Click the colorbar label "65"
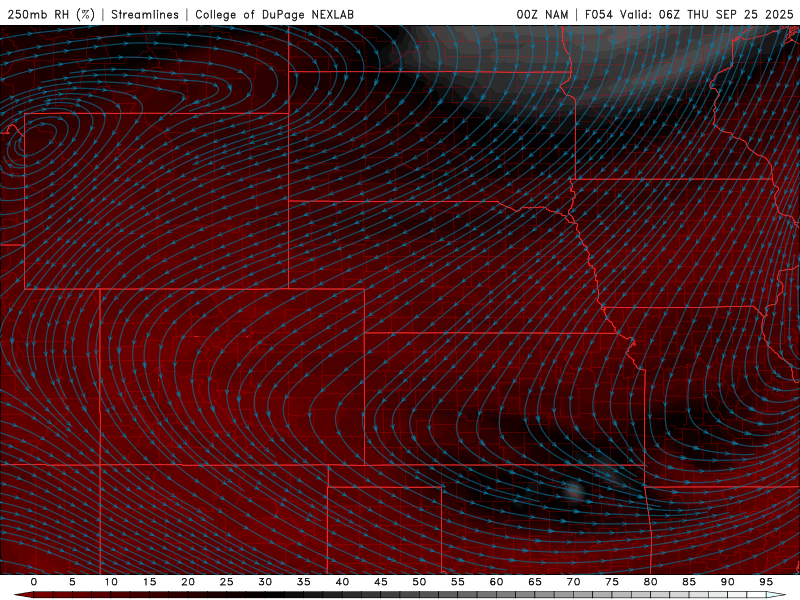Screen dimensions: 800x600 point(535,582)
